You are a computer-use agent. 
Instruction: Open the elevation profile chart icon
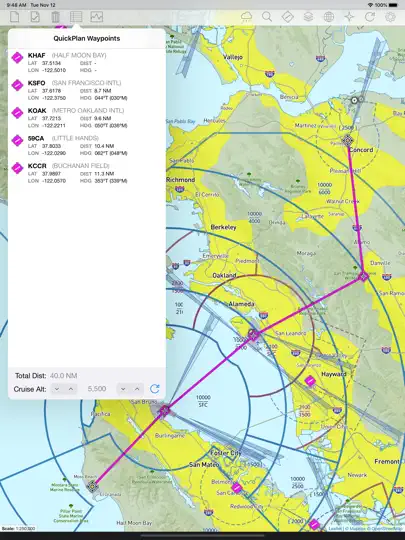click(96, 17)
